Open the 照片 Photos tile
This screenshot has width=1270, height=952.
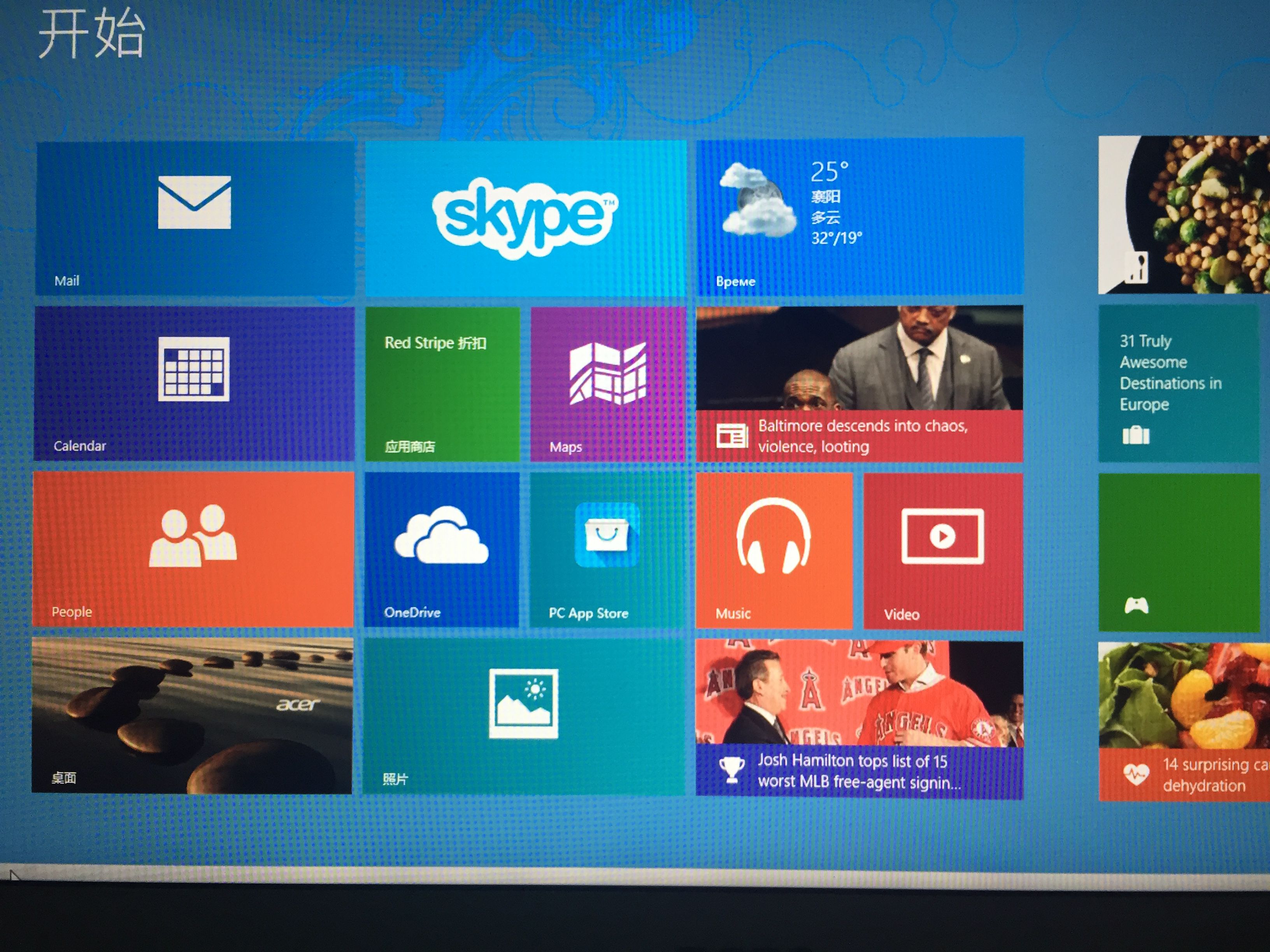click(524, 717)
